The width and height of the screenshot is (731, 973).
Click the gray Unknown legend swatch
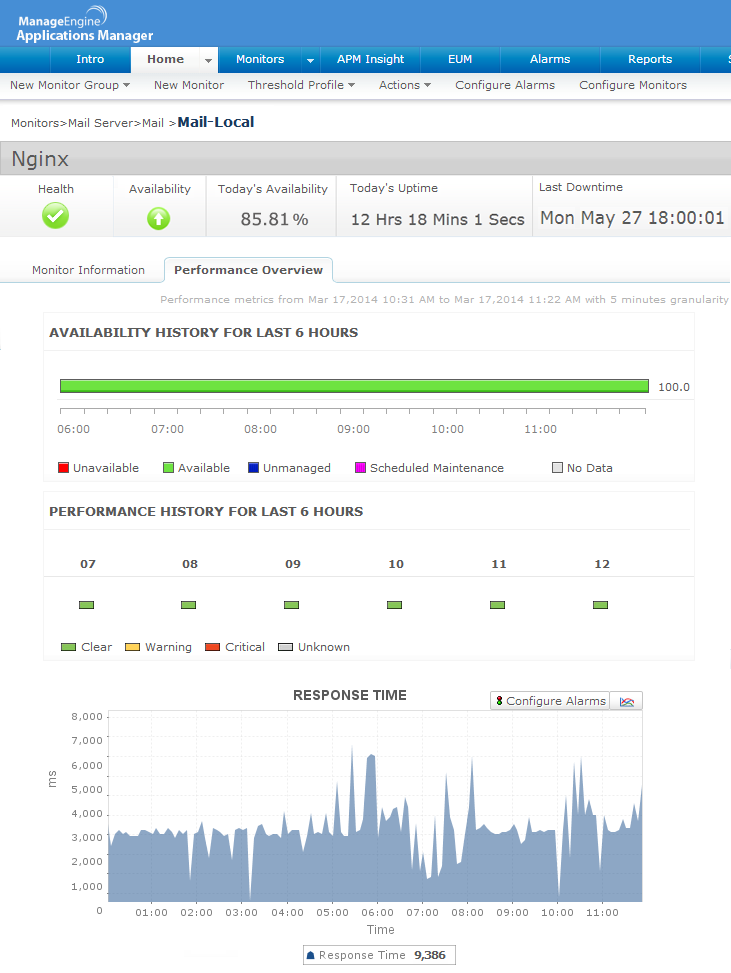coord(285,647)
